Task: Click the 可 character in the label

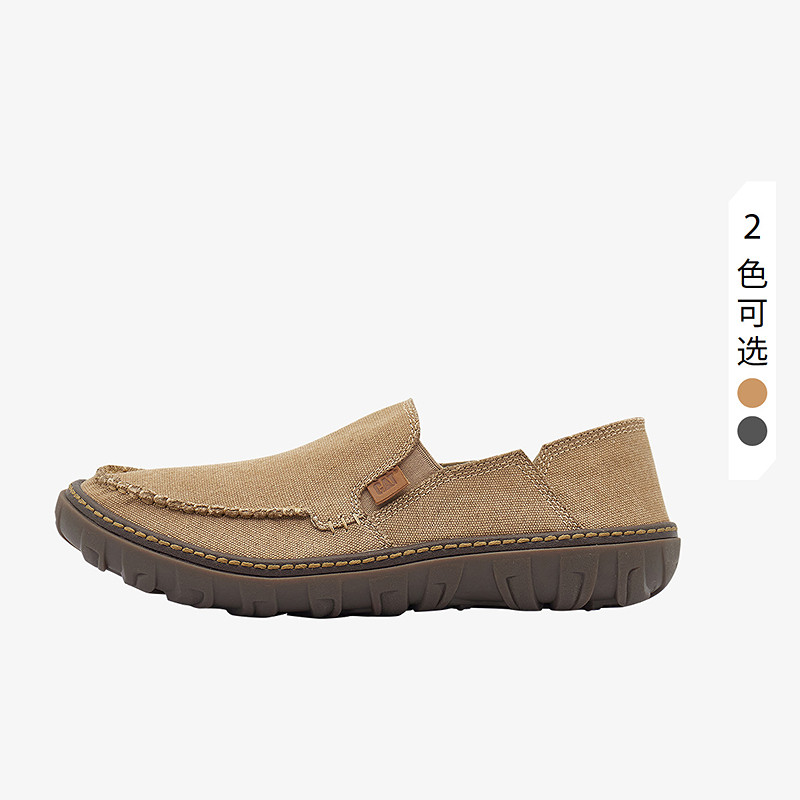Action: pos(752,312)
